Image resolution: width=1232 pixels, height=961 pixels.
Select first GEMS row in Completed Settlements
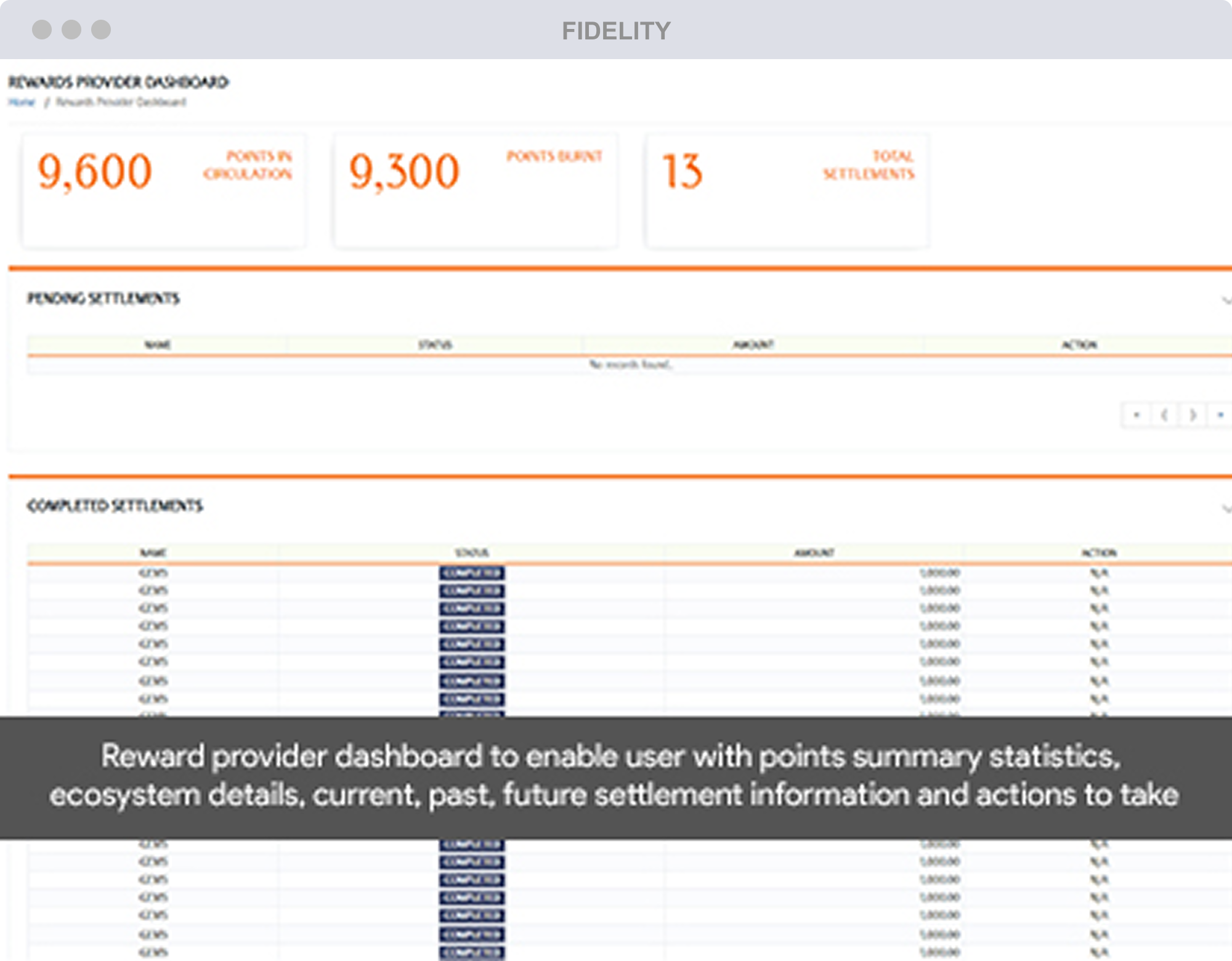(153, 574)
